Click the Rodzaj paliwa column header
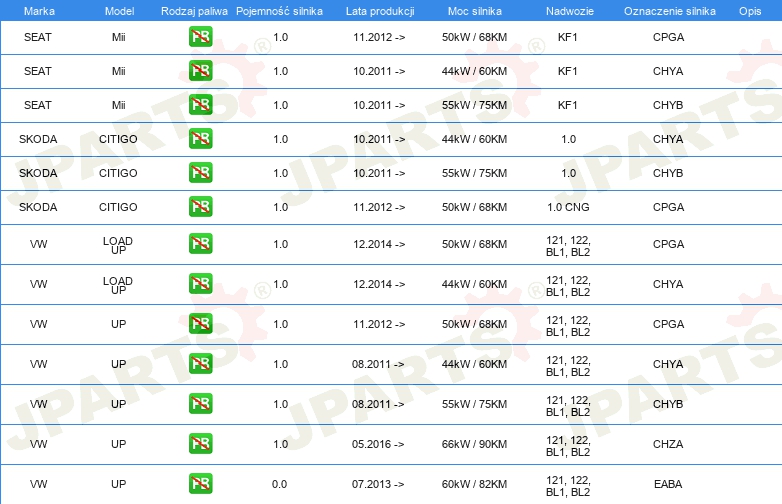The width and height of the screenshot is (782, 504). 194,11
